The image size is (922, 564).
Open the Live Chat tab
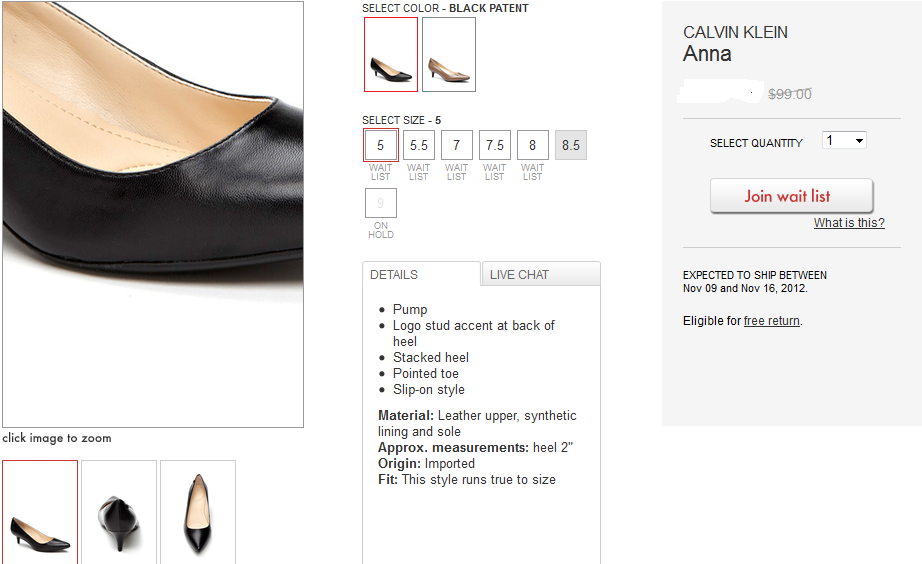(541, 275)
